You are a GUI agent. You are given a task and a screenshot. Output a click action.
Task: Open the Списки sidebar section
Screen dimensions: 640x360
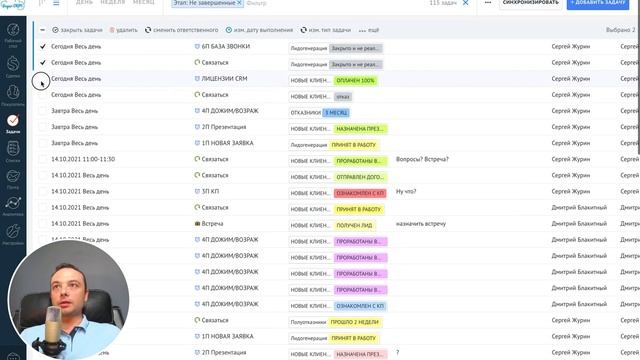pos(13,151)
